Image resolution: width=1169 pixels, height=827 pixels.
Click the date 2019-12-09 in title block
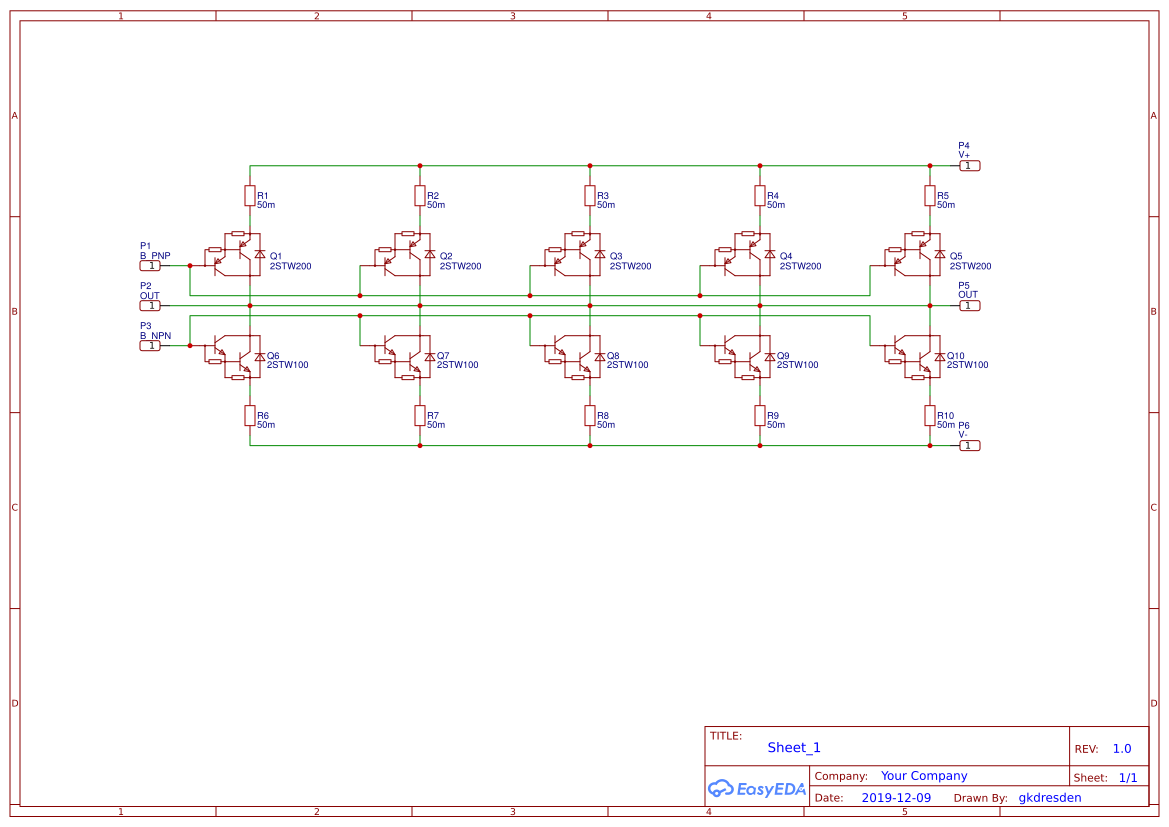click(895, 797)
